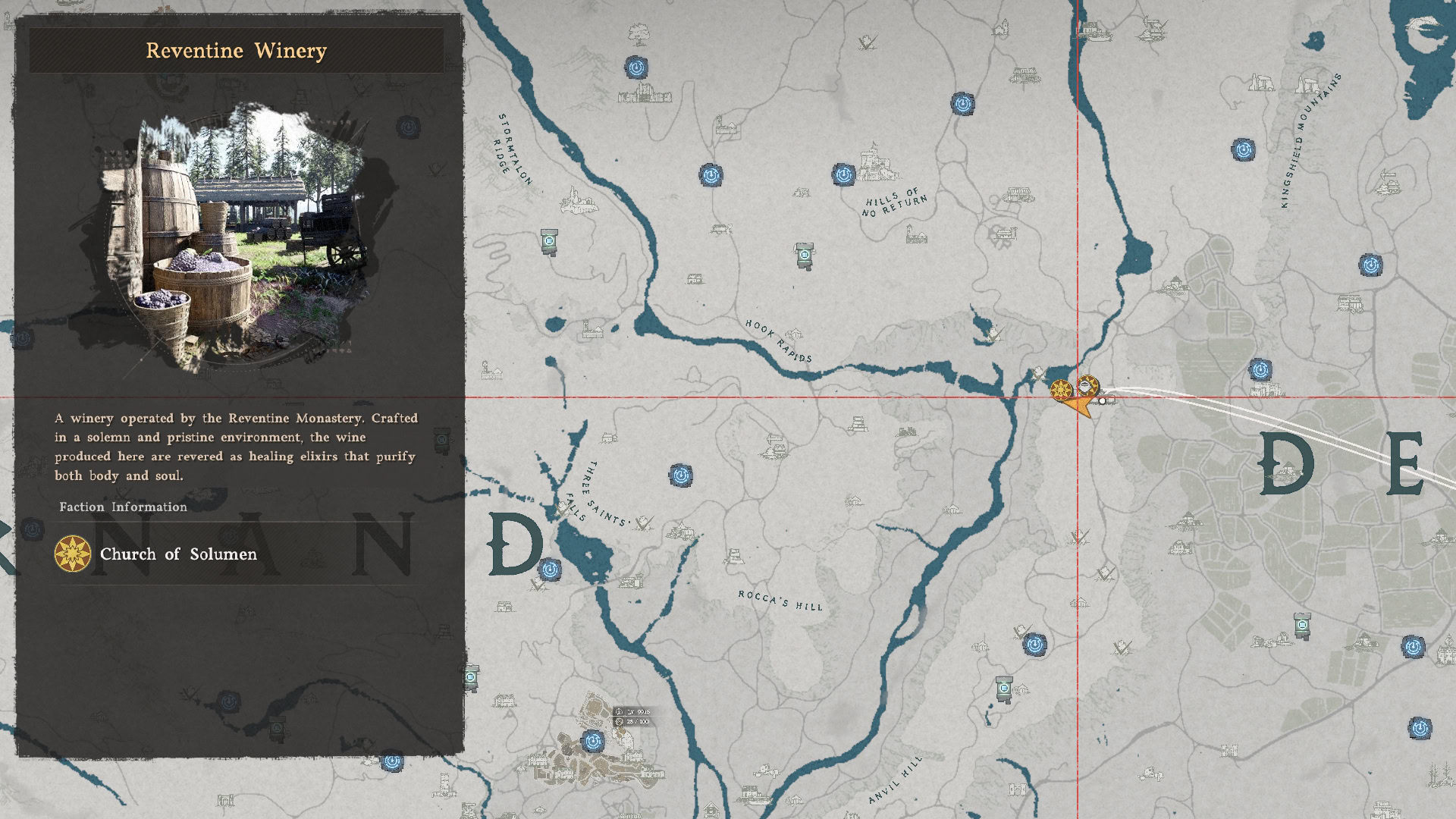Click the Hills of No Return label
The height and width of the screenshot is (819, 1456).
[x=895, y=202]
